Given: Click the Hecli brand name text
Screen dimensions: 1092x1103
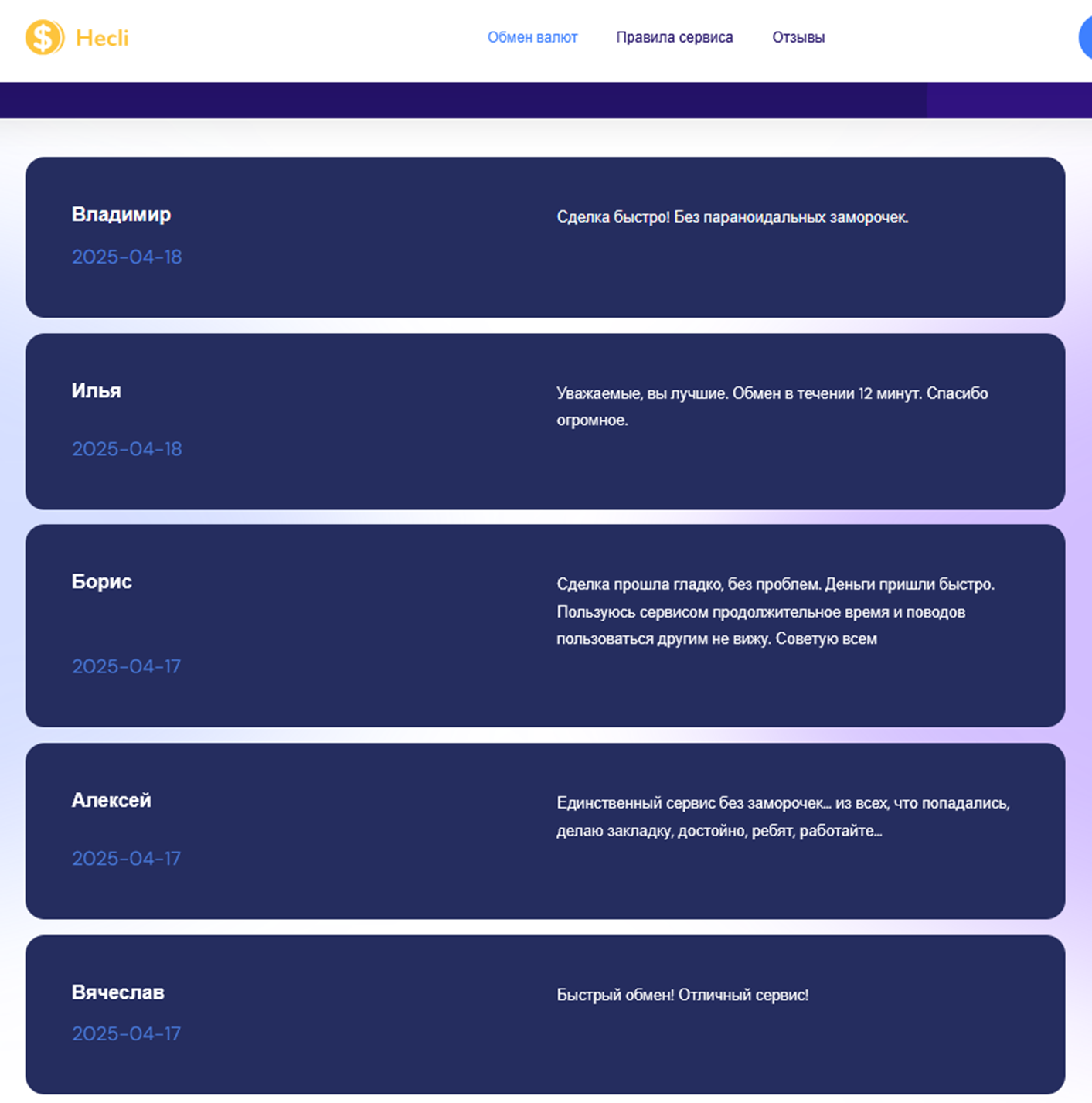Looking at the screenshot, I should [x=102, y=38].
